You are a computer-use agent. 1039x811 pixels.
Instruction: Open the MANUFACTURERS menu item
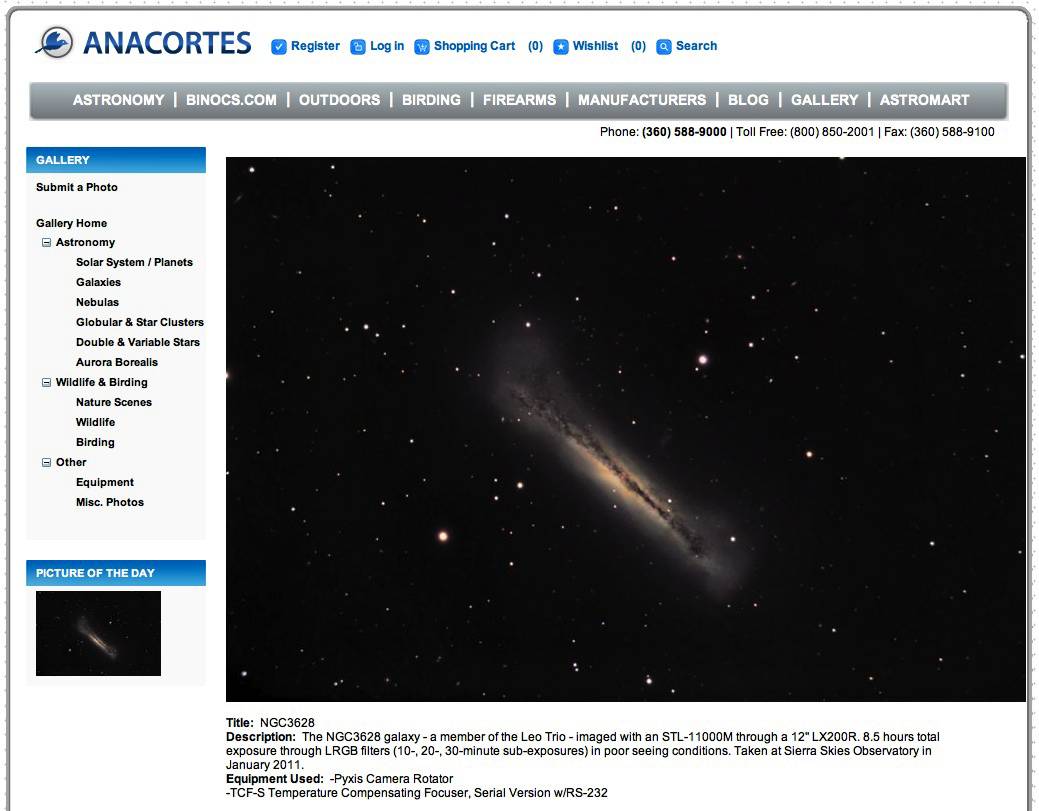tap(641, 100)
